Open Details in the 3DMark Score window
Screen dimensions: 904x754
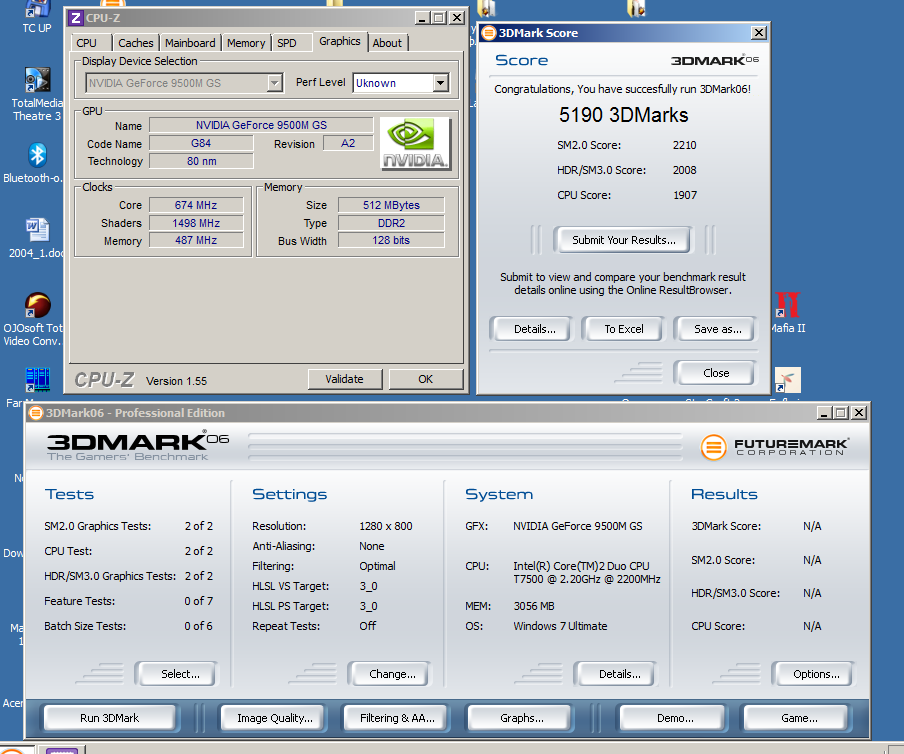click(534, 329)
